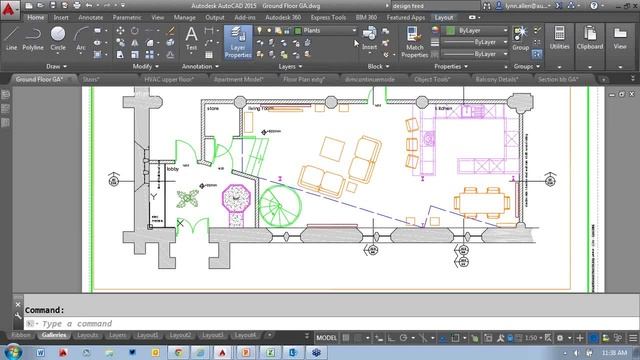Click the new drawing tab plus button
Screen dimensions: 640x360
click(604, 80)
